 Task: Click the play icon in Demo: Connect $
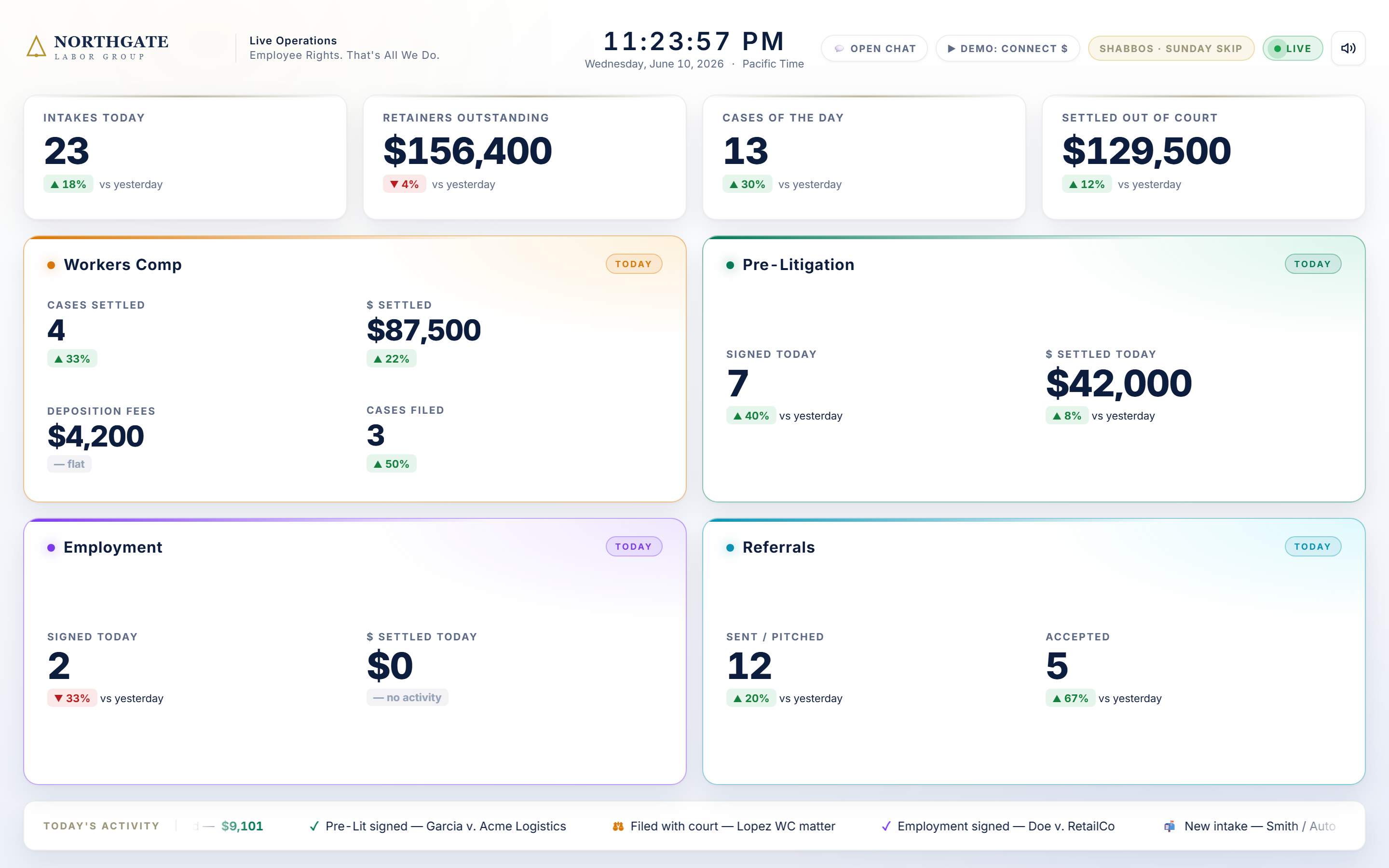click(951, 49)
